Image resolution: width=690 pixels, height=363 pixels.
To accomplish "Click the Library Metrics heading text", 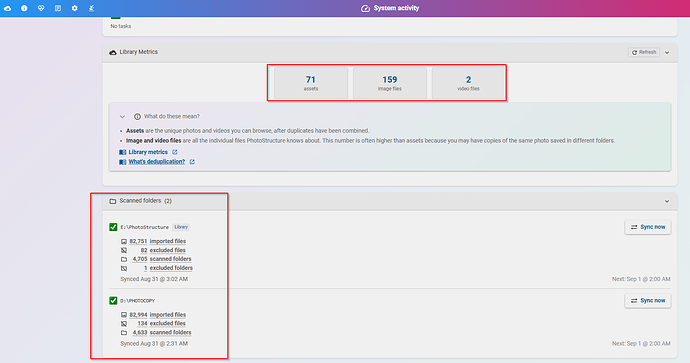I will pos(138,52).
